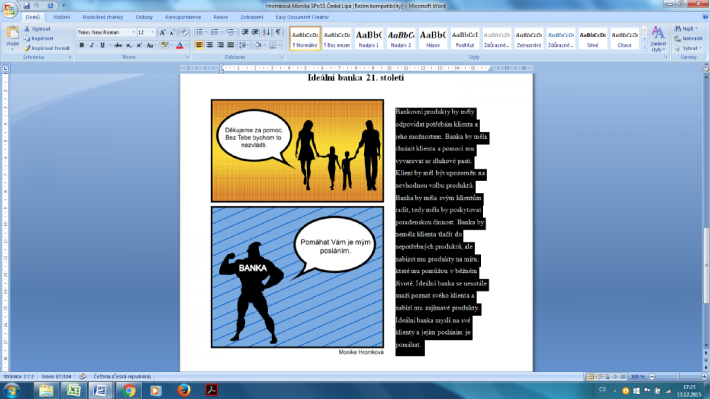This screenshot has width=710, height=399.
Task: Click Vyjmout (Cut)
Action: point(37,29)
